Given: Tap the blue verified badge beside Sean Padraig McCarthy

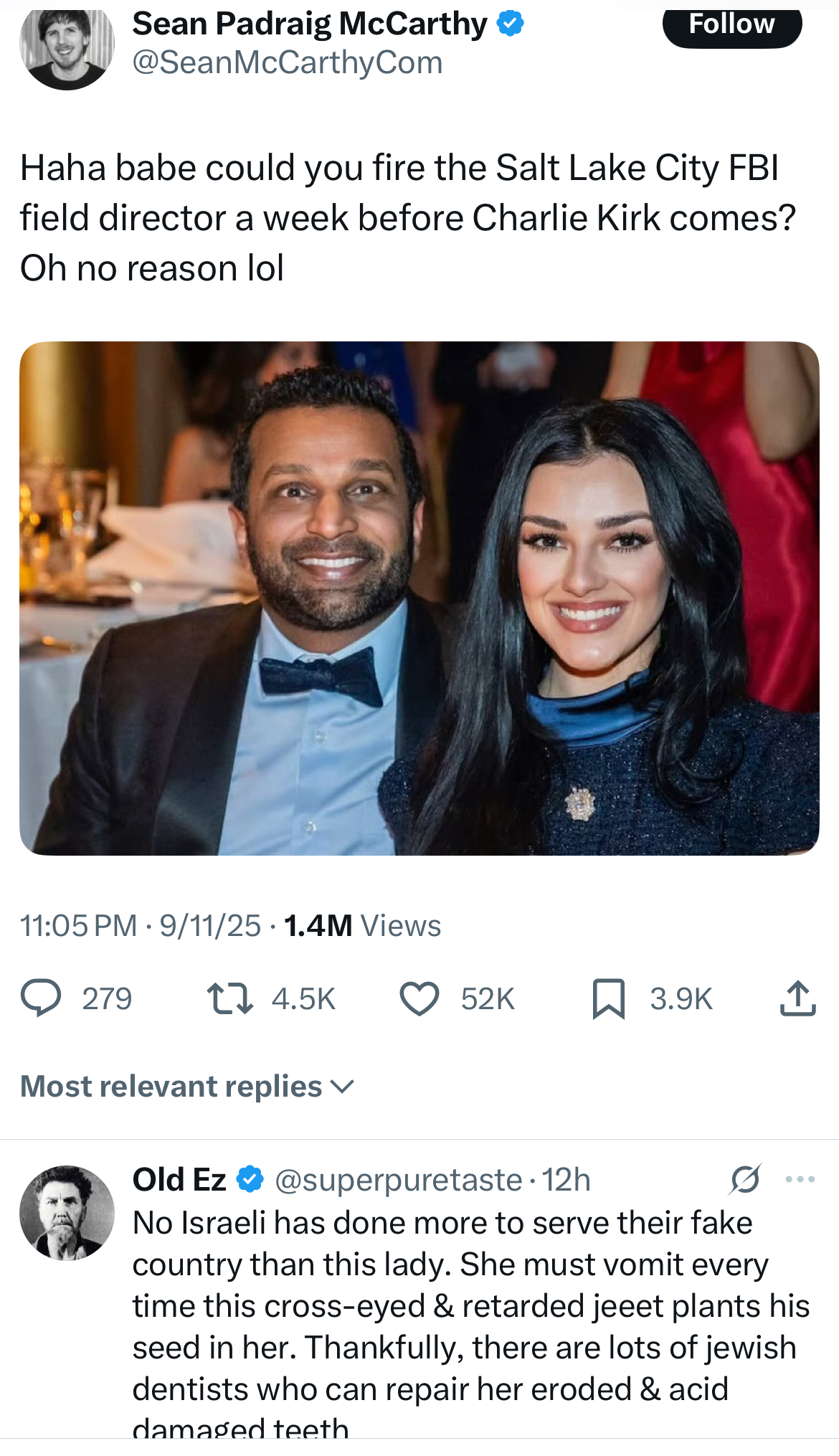Looking at the screenshot, I should pyautogui.click(x=510, y=24).
